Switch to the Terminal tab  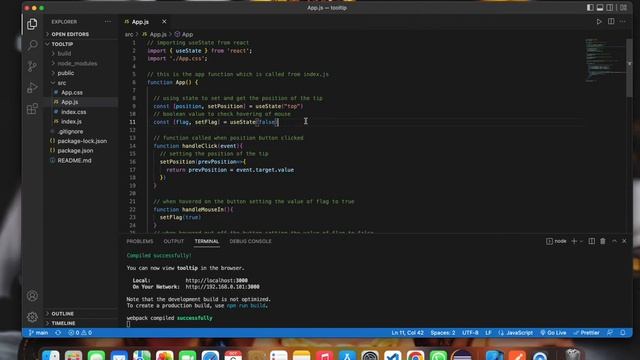(x=207, y=241)
